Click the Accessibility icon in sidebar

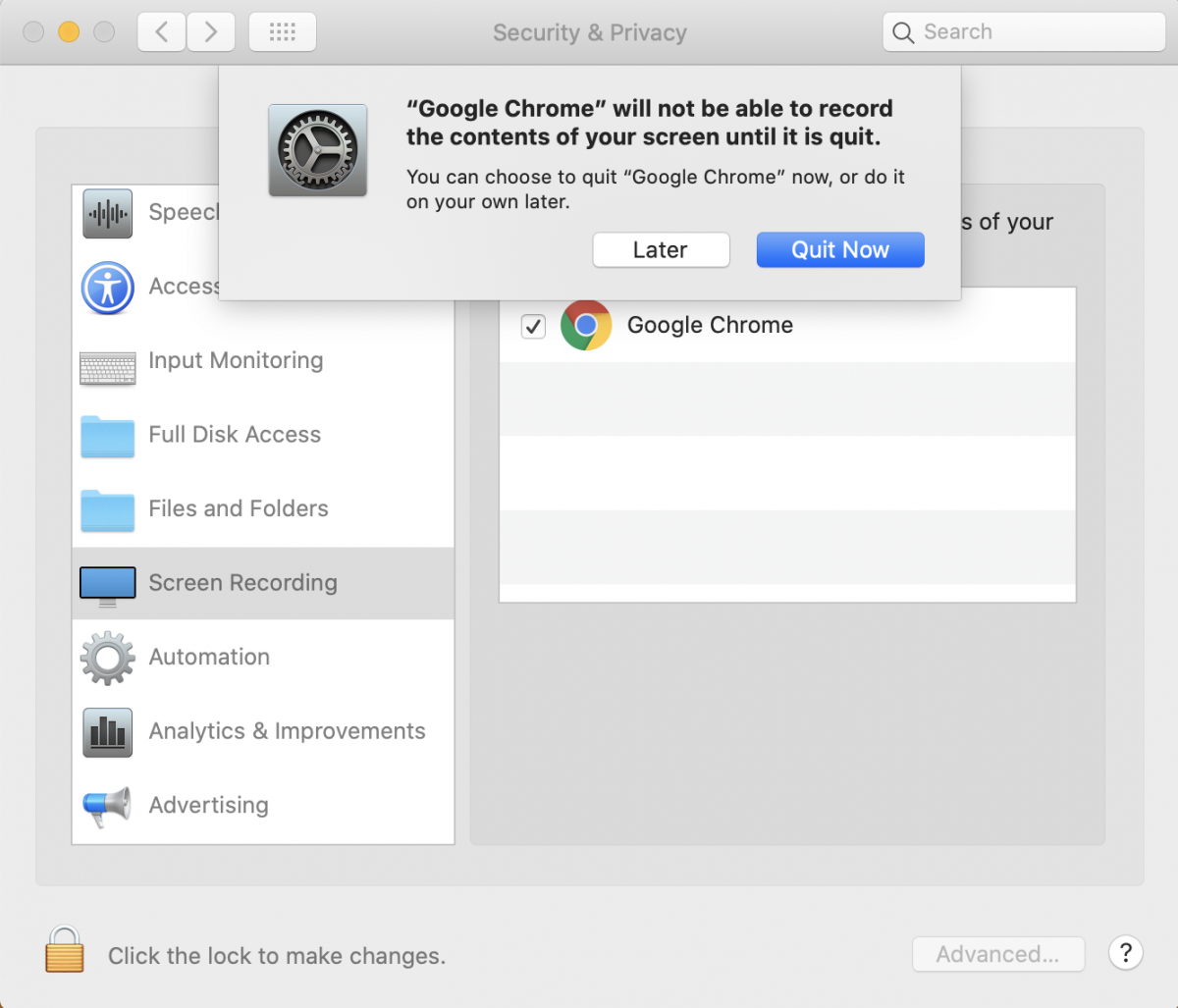(x=108, y=287)
